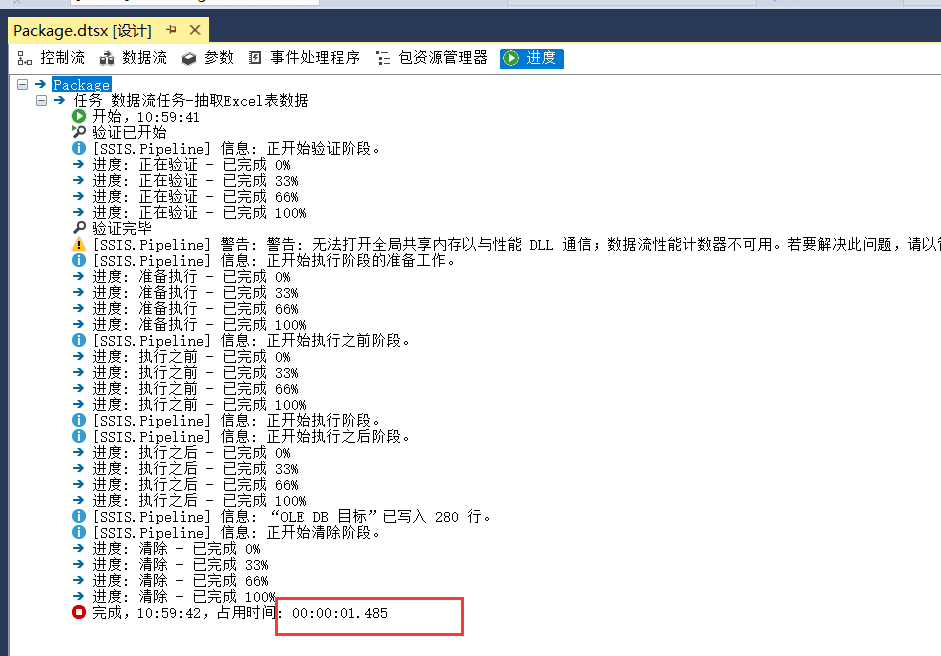941x656 pixels.
Task: Click the info icon beside 正开始执行阶段。
Action: pyautogui.click(x=79, y=420)
